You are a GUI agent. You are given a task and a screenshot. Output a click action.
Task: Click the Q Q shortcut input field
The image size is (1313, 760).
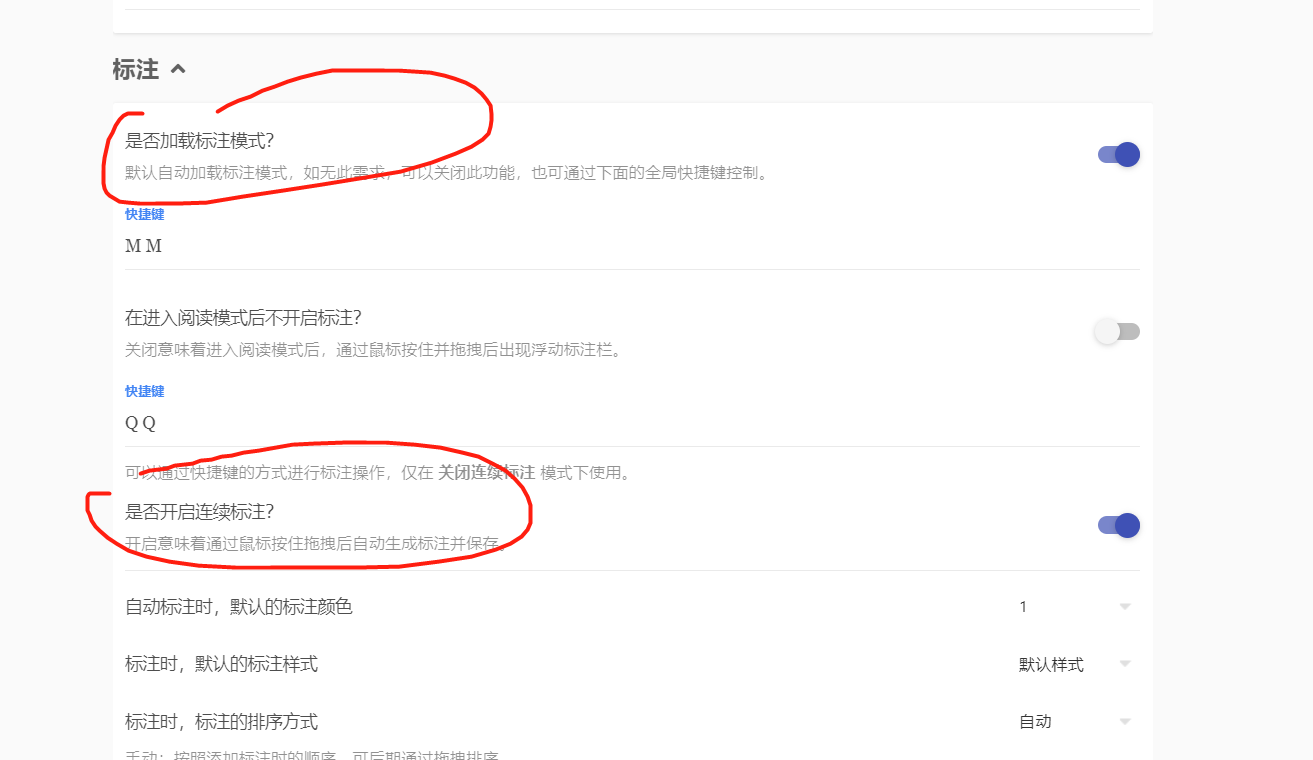tap(632, 423)
